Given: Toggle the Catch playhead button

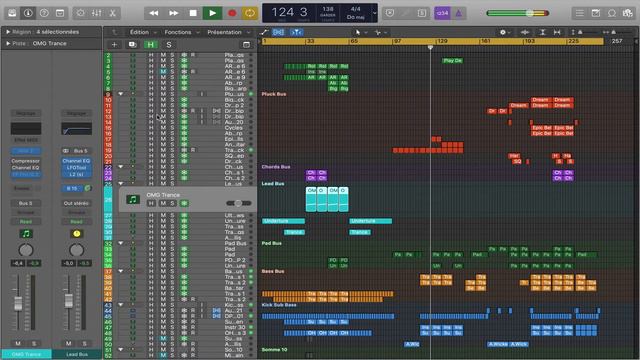Looking at the screenshot, I should pos(297,32).
